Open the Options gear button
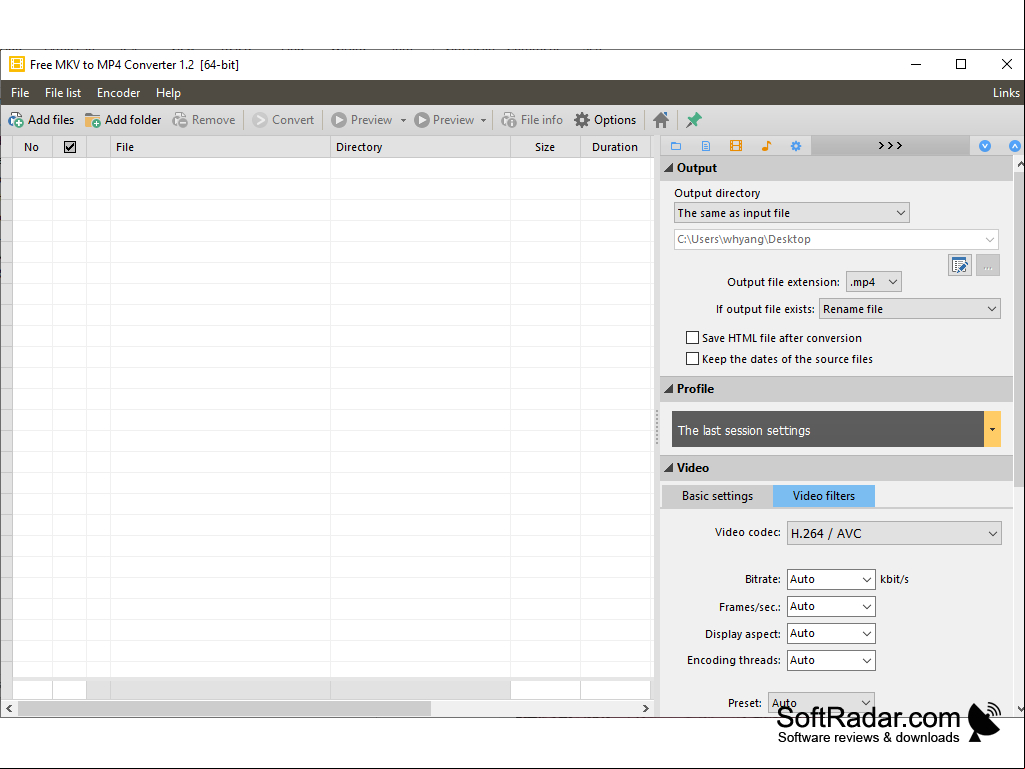The width and height of the screenshot is (1025, 769). point(605,120)
